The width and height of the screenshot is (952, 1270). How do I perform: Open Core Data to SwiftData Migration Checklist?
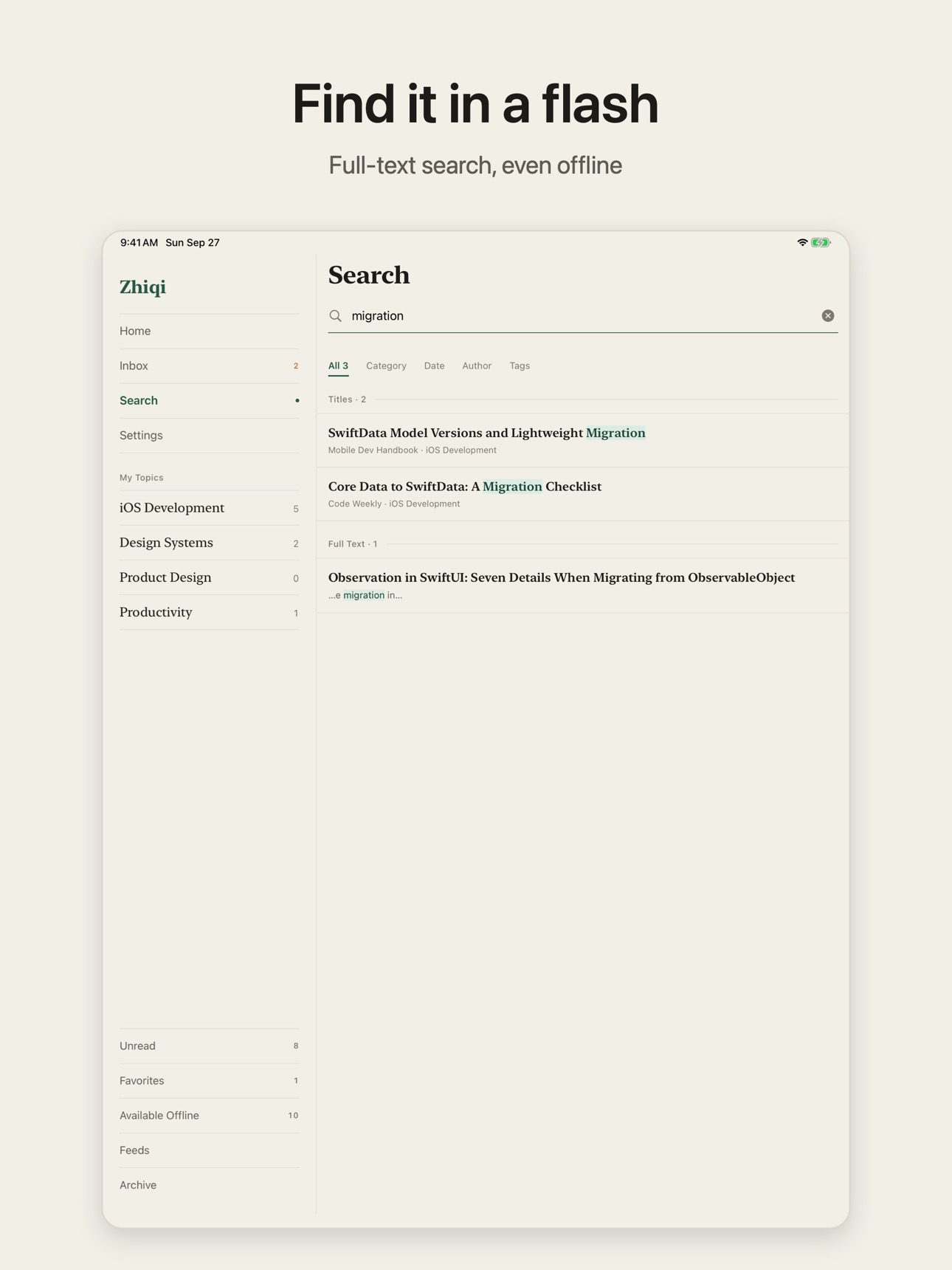(583, 494)
